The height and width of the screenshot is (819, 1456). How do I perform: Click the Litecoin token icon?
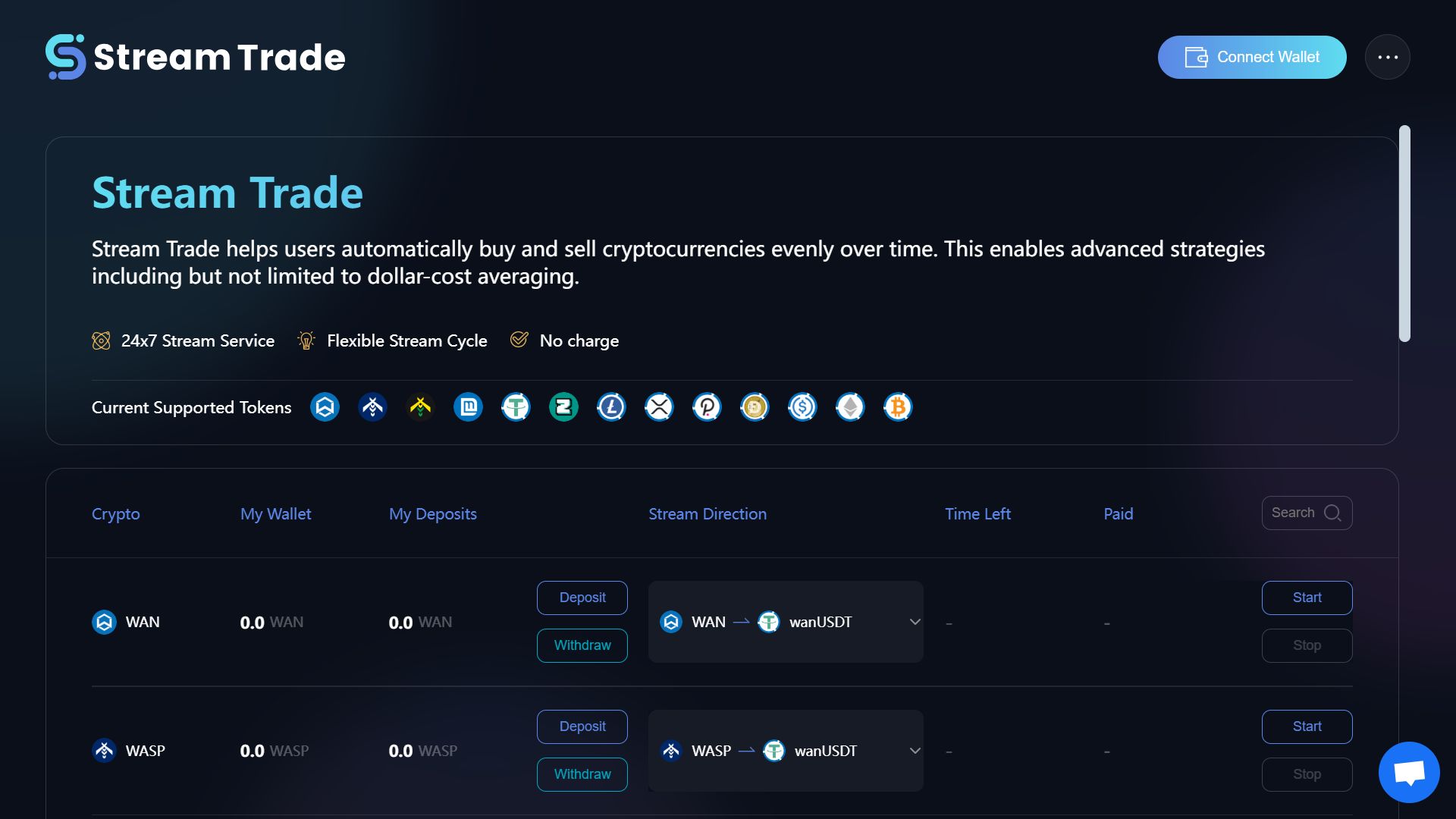click(611, 407)
